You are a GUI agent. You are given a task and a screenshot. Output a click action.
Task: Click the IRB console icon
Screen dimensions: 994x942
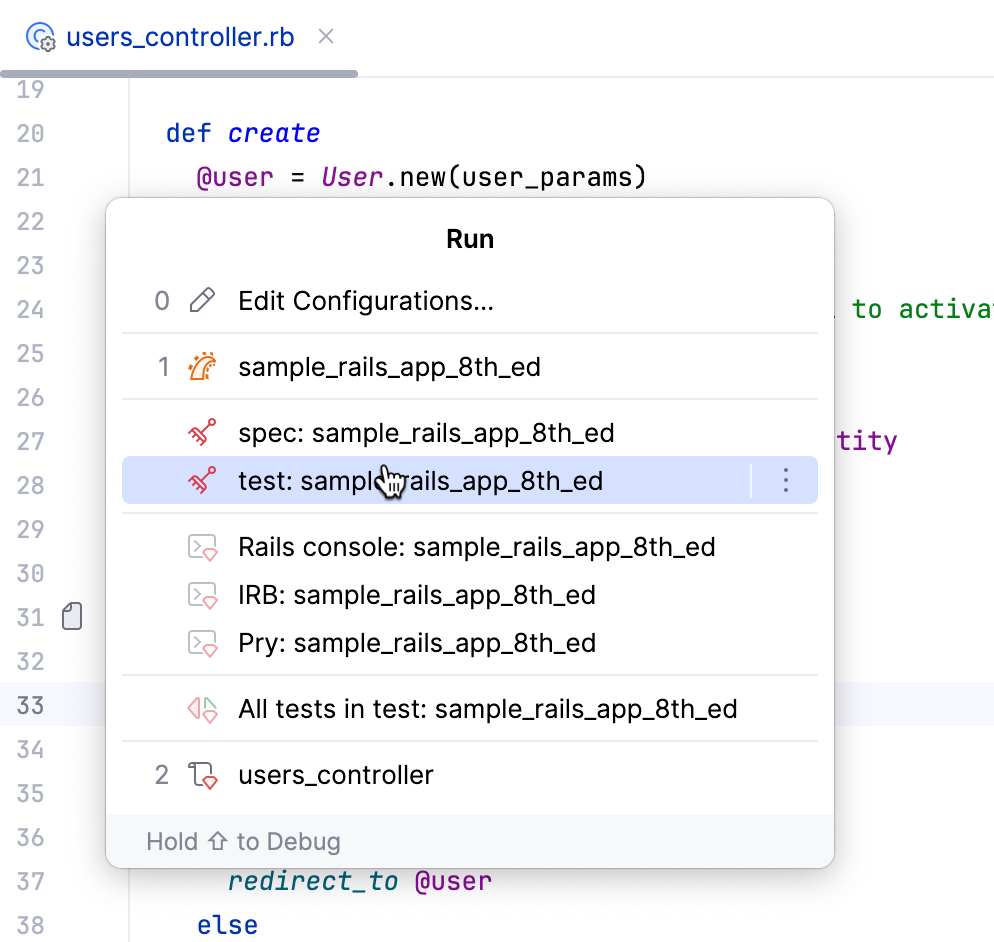coord(202,595)
